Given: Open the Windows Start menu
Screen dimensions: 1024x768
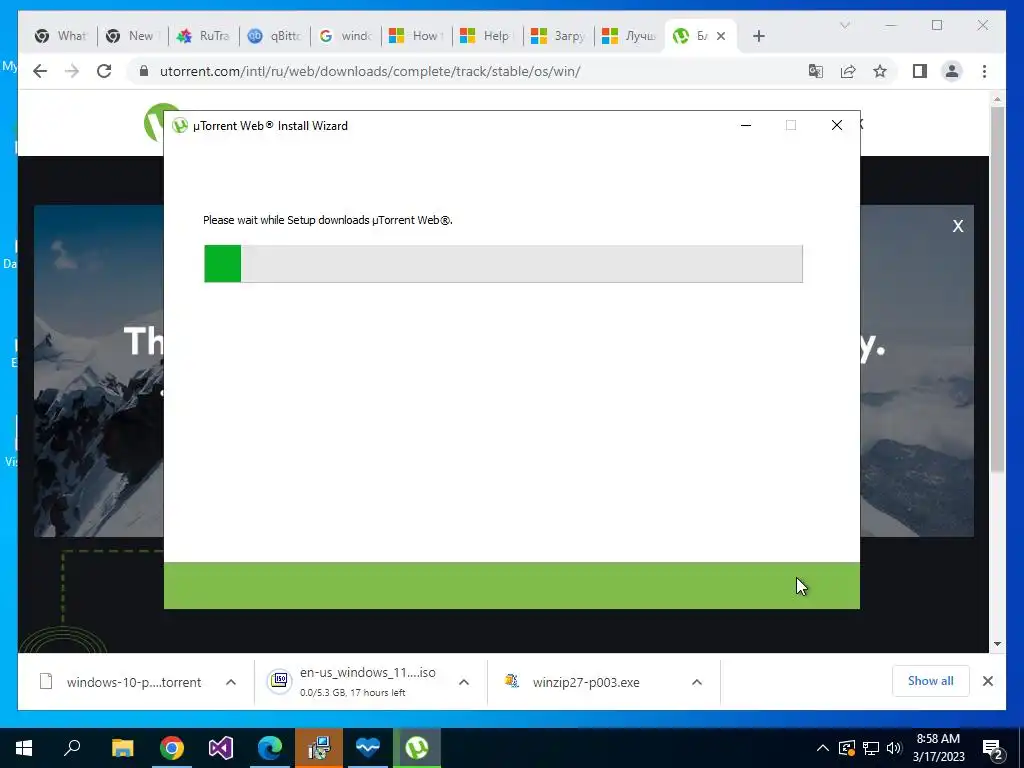Looking at the screenshot, I should coord(24,748).
